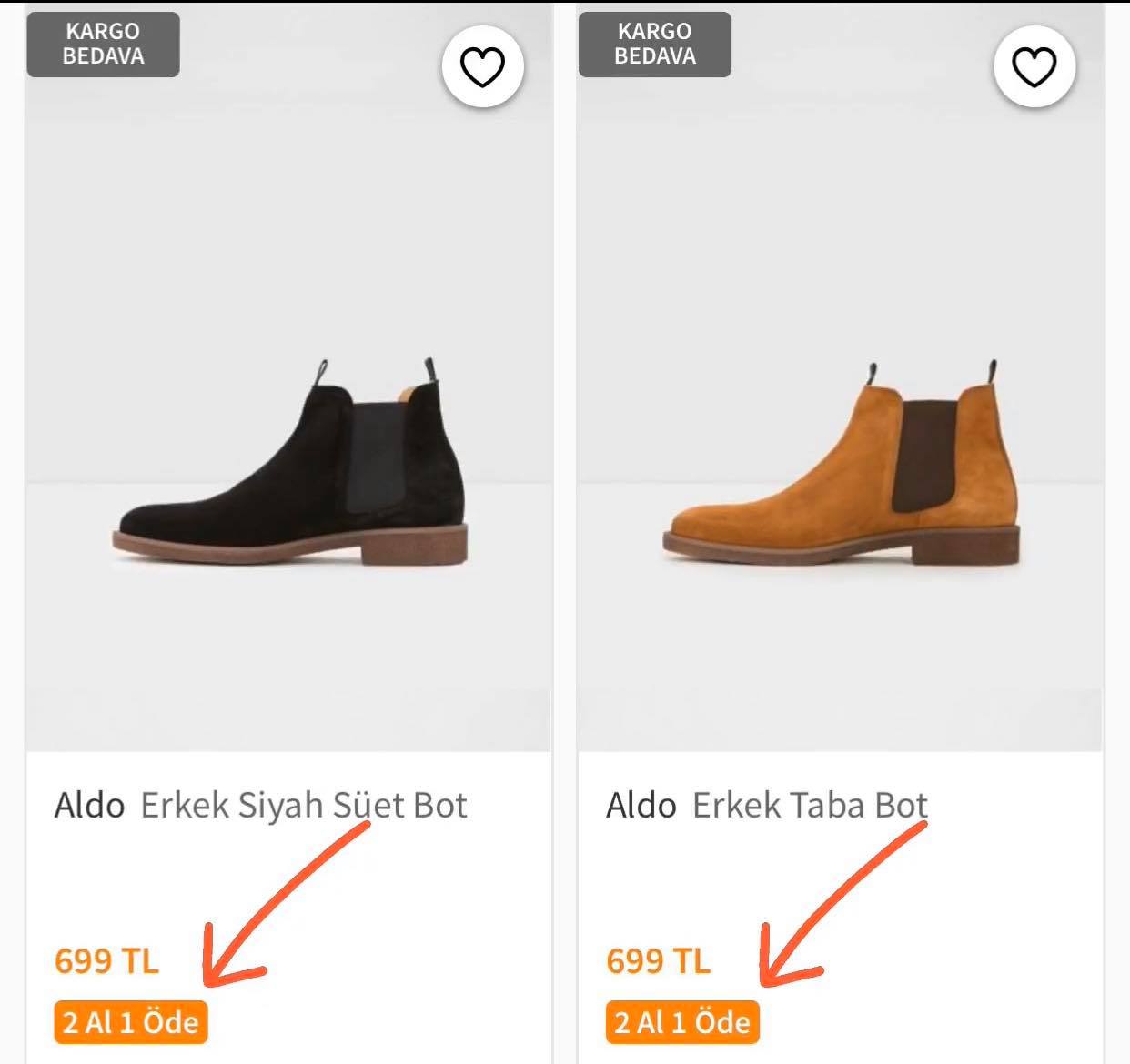Favorite the Erkek Taba Bot with heart
The image size is (1130, 1064).
[1034, 67]
